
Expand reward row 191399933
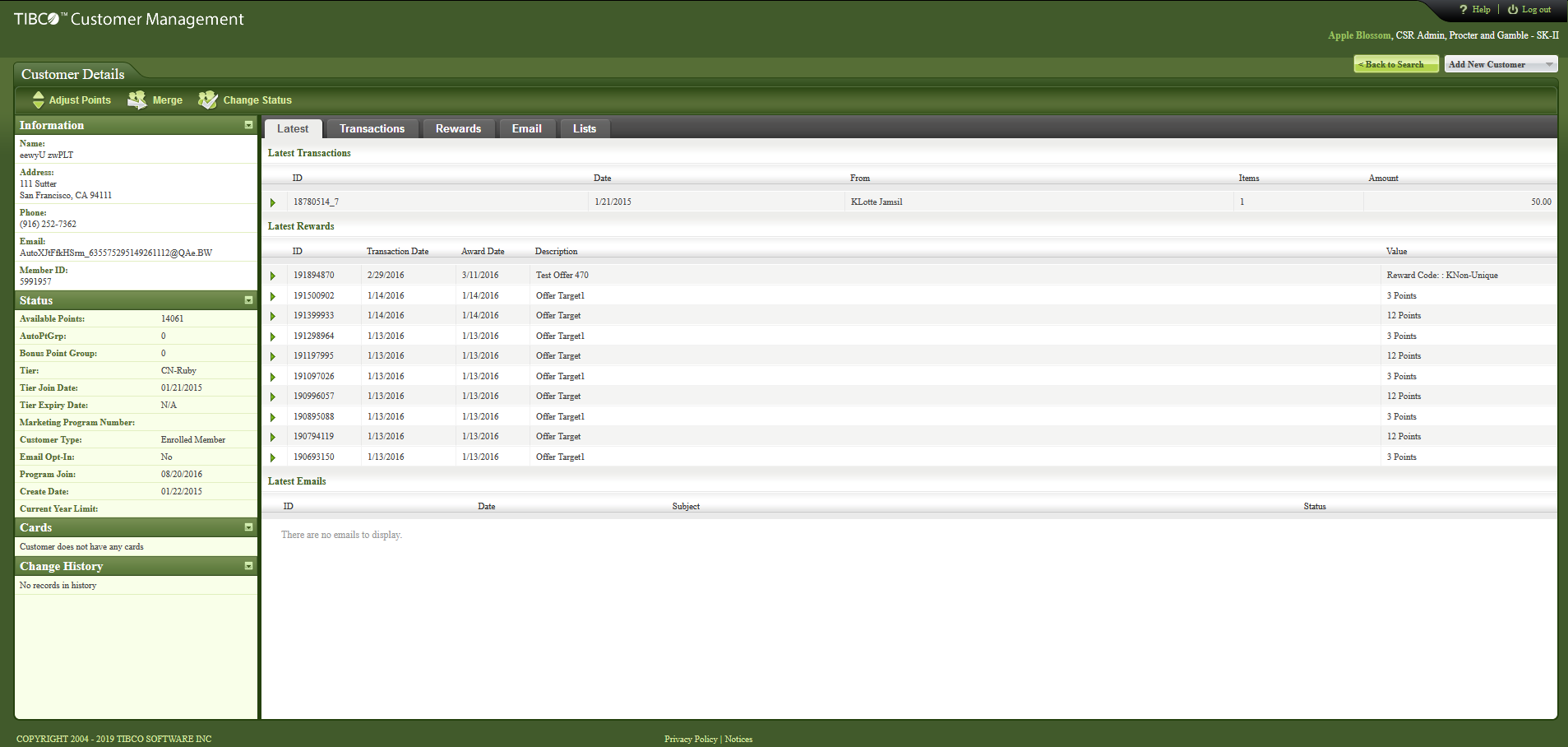(x=273, y=316)
